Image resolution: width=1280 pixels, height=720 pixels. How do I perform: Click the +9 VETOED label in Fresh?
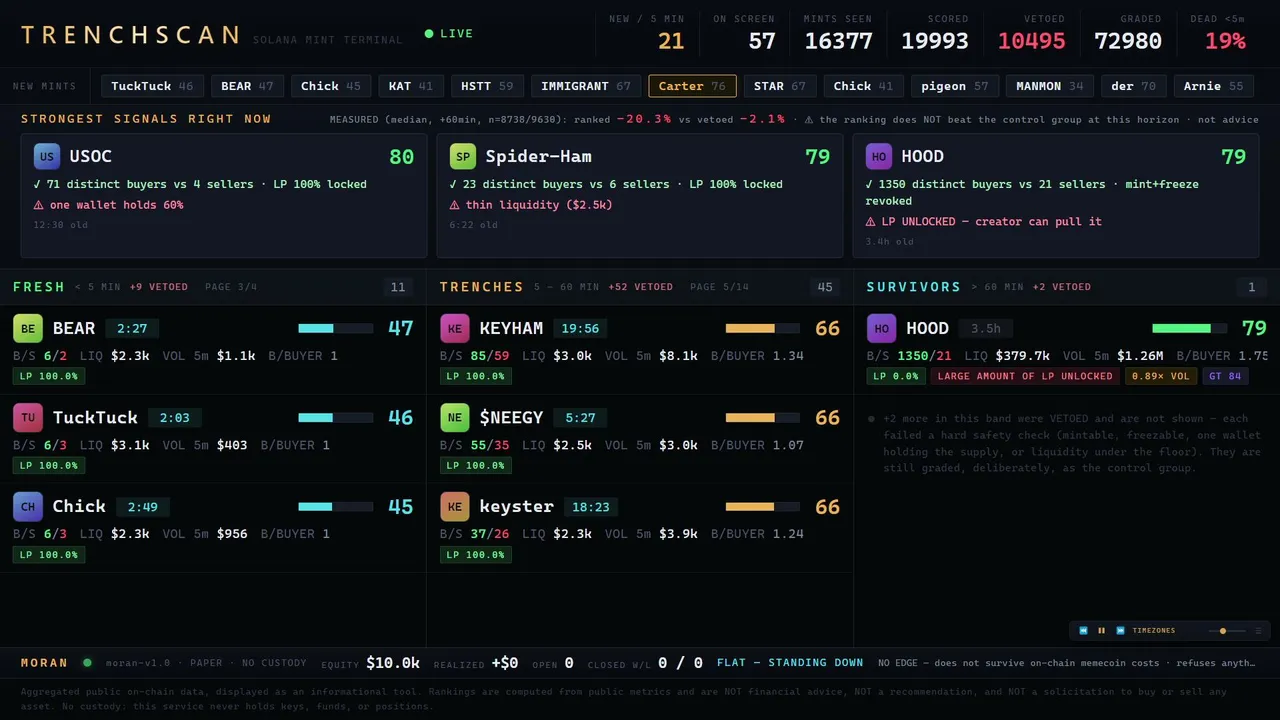pyautogui.click(x=158, y=287)
